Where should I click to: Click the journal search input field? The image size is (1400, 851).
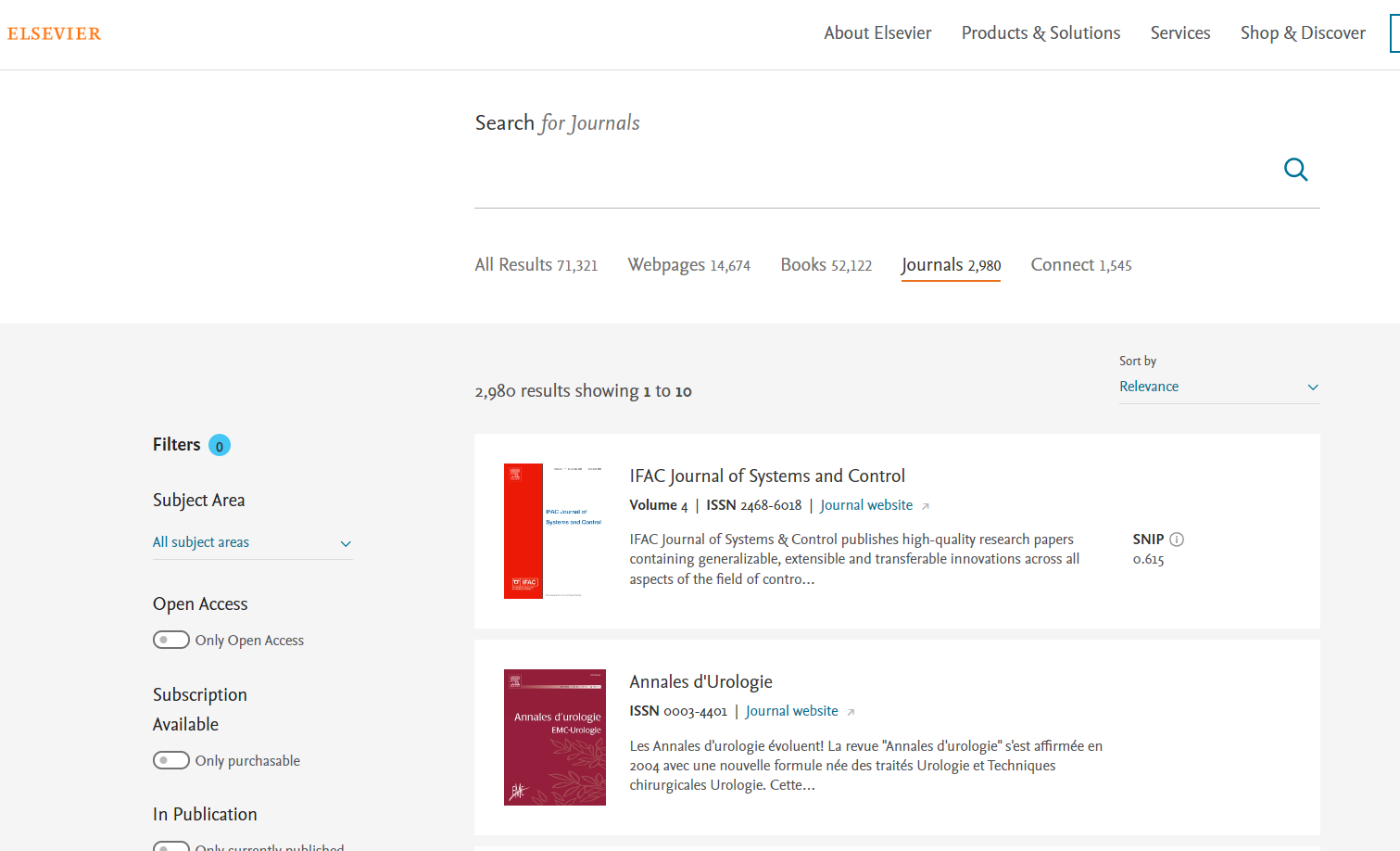click(x=871, y=171)
